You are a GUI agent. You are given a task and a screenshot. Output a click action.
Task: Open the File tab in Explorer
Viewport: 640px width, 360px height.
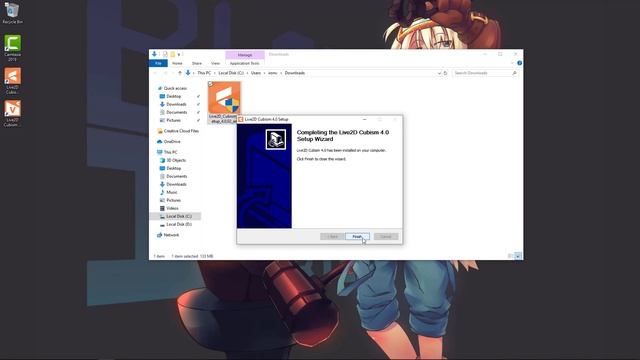(158, 63)
